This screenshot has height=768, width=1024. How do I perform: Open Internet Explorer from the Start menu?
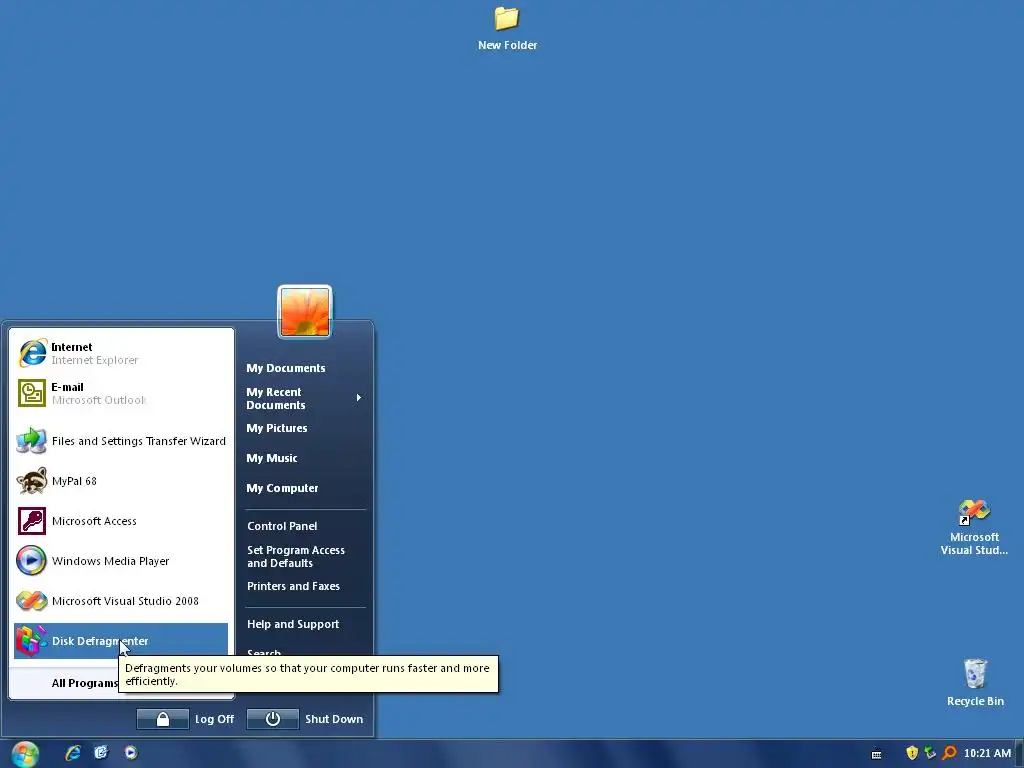(x=121, y=353)
